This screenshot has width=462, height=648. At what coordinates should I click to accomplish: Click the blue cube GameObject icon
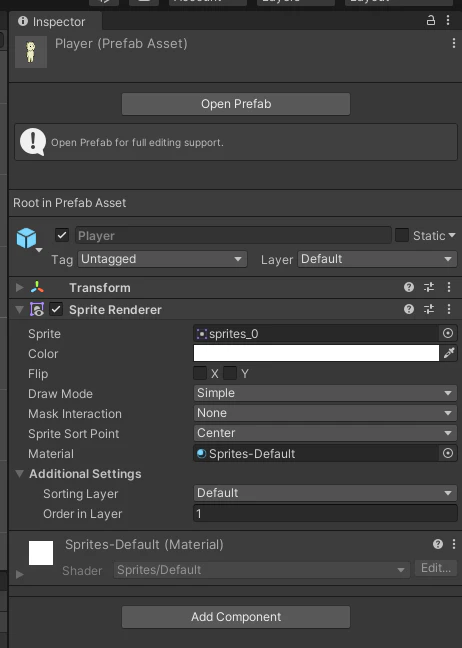[x=26, y=238]
